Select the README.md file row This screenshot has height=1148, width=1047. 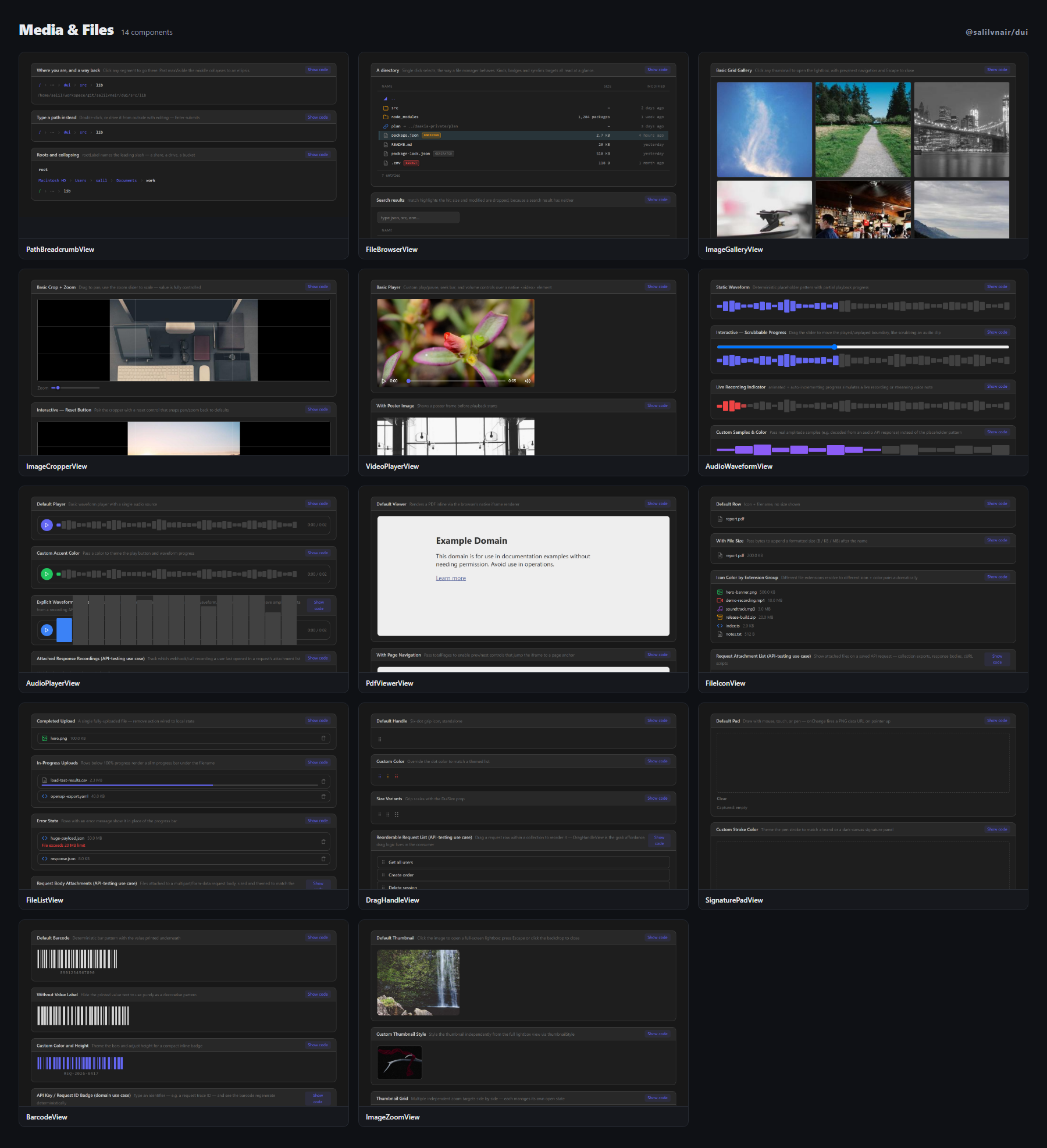pos(523,145)
